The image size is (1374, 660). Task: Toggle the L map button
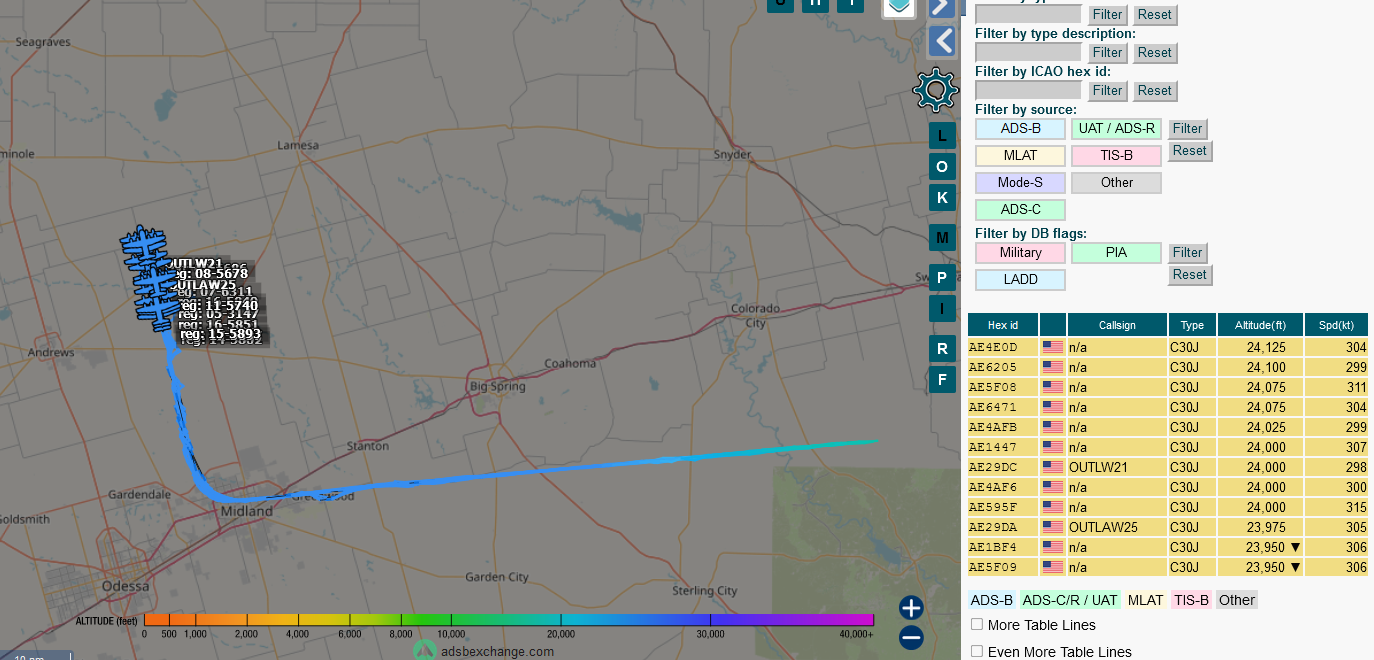[942, 135]
